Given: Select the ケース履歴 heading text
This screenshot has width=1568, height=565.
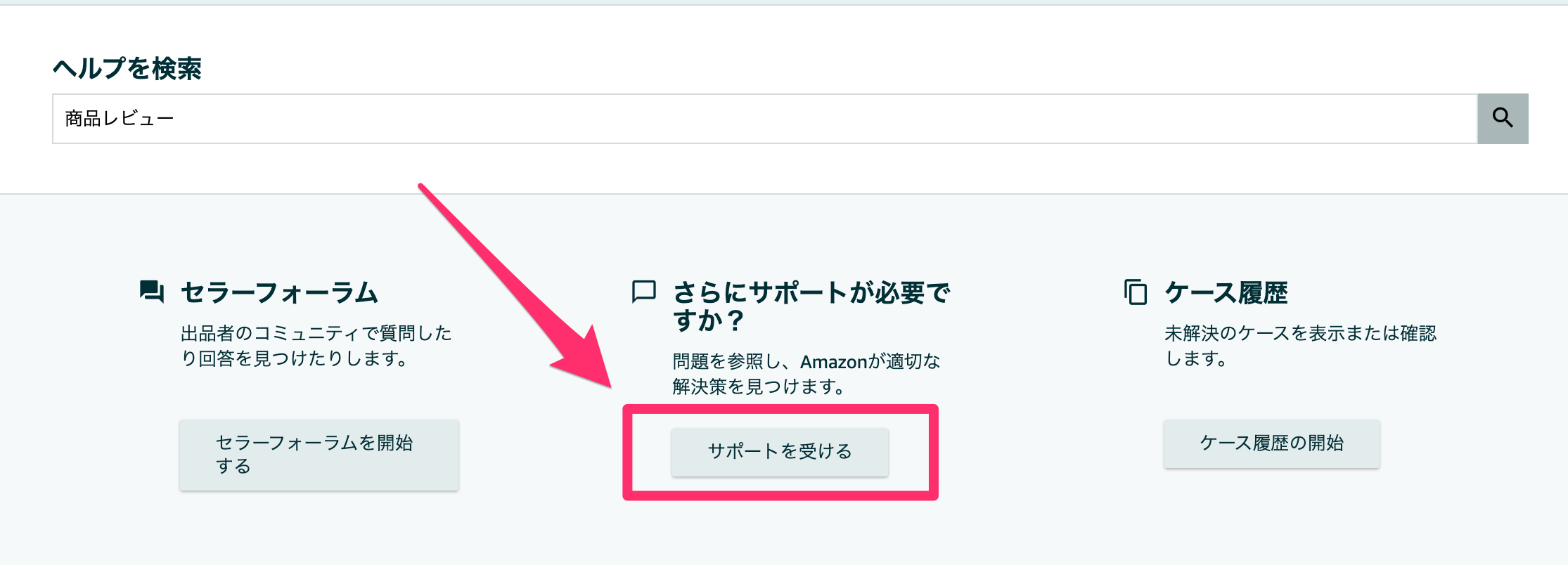Looking at the screenshot, I should (1226, 292).
